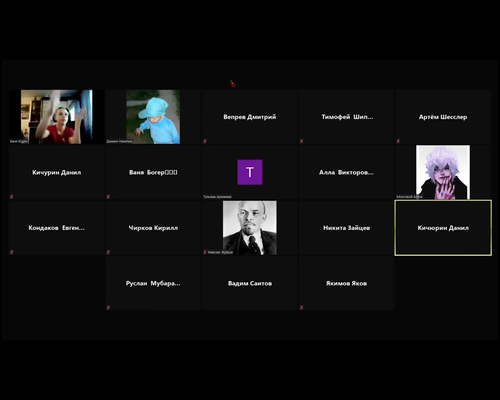The width and height of the screenshot is (500, 400).
Task: Click name label on the blue-cap child tile
Action: click(x=119, y=141)
